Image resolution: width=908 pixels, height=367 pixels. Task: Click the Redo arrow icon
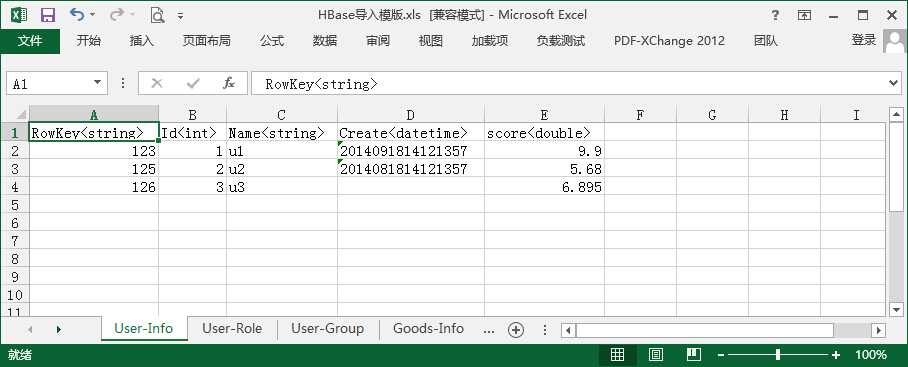(117, 14)
